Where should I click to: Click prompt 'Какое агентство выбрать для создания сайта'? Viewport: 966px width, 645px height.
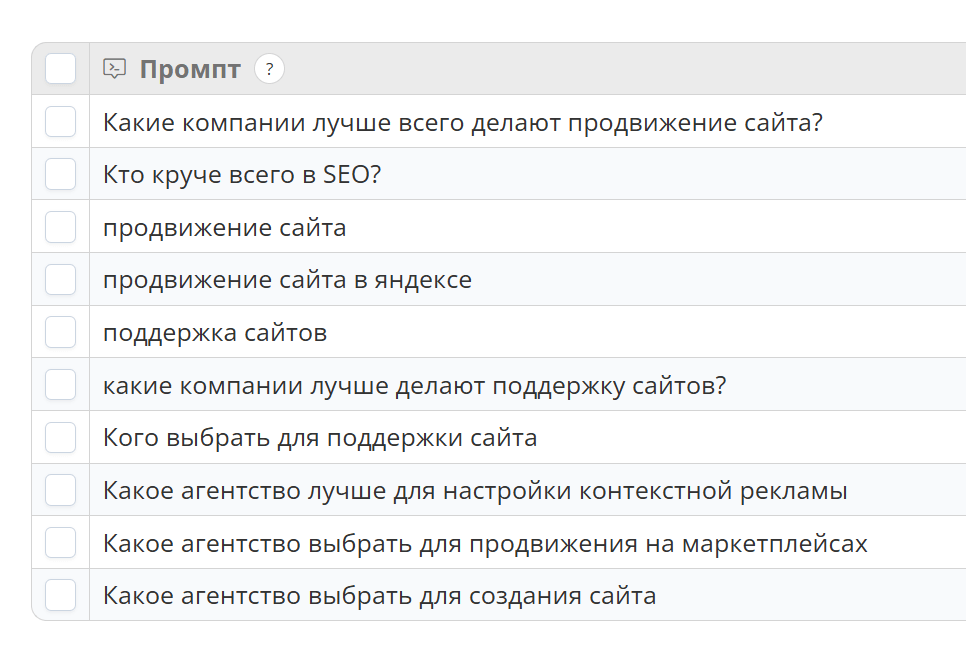point(379,596)
